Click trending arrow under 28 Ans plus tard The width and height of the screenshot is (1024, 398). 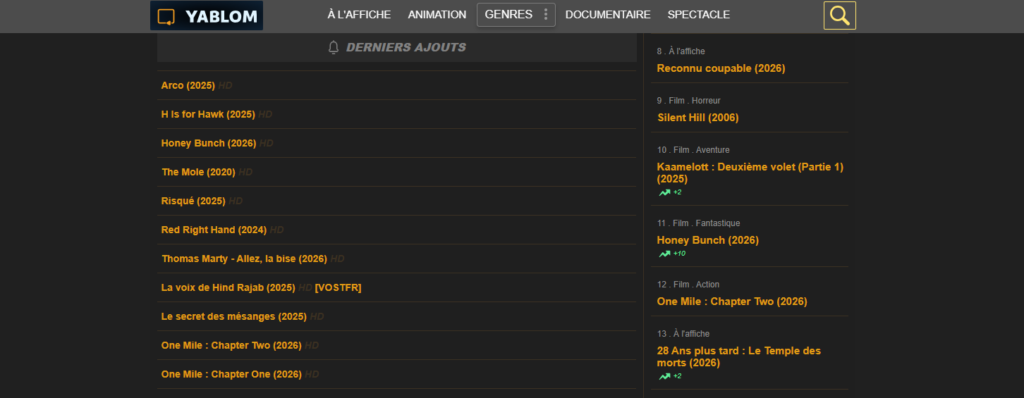pos(664,376)
